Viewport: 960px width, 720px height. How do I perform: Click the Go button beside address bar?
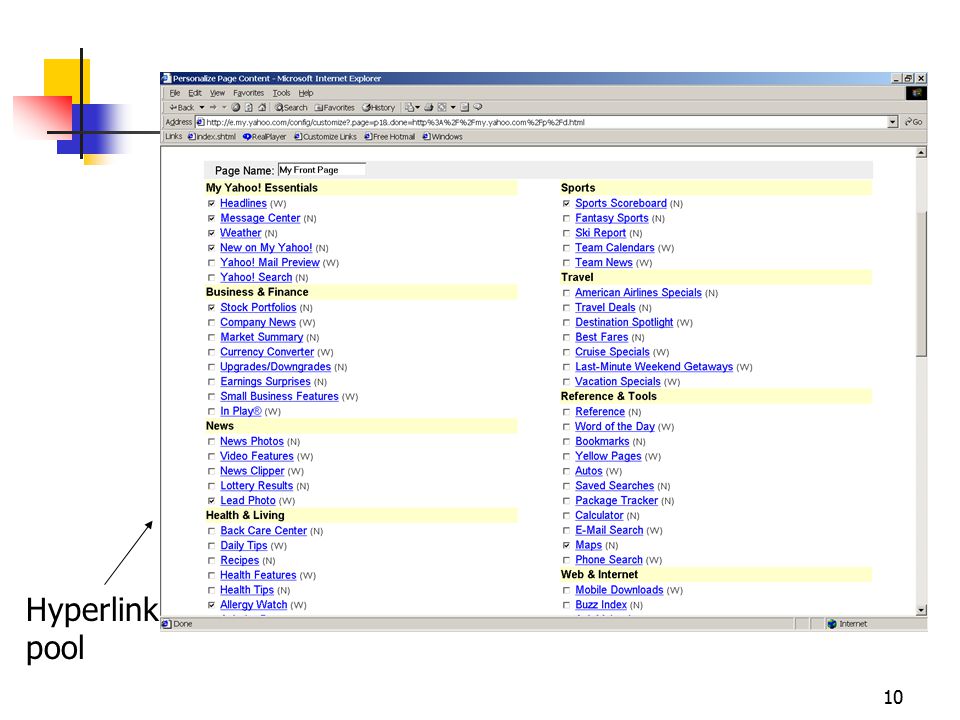[913, 122]
